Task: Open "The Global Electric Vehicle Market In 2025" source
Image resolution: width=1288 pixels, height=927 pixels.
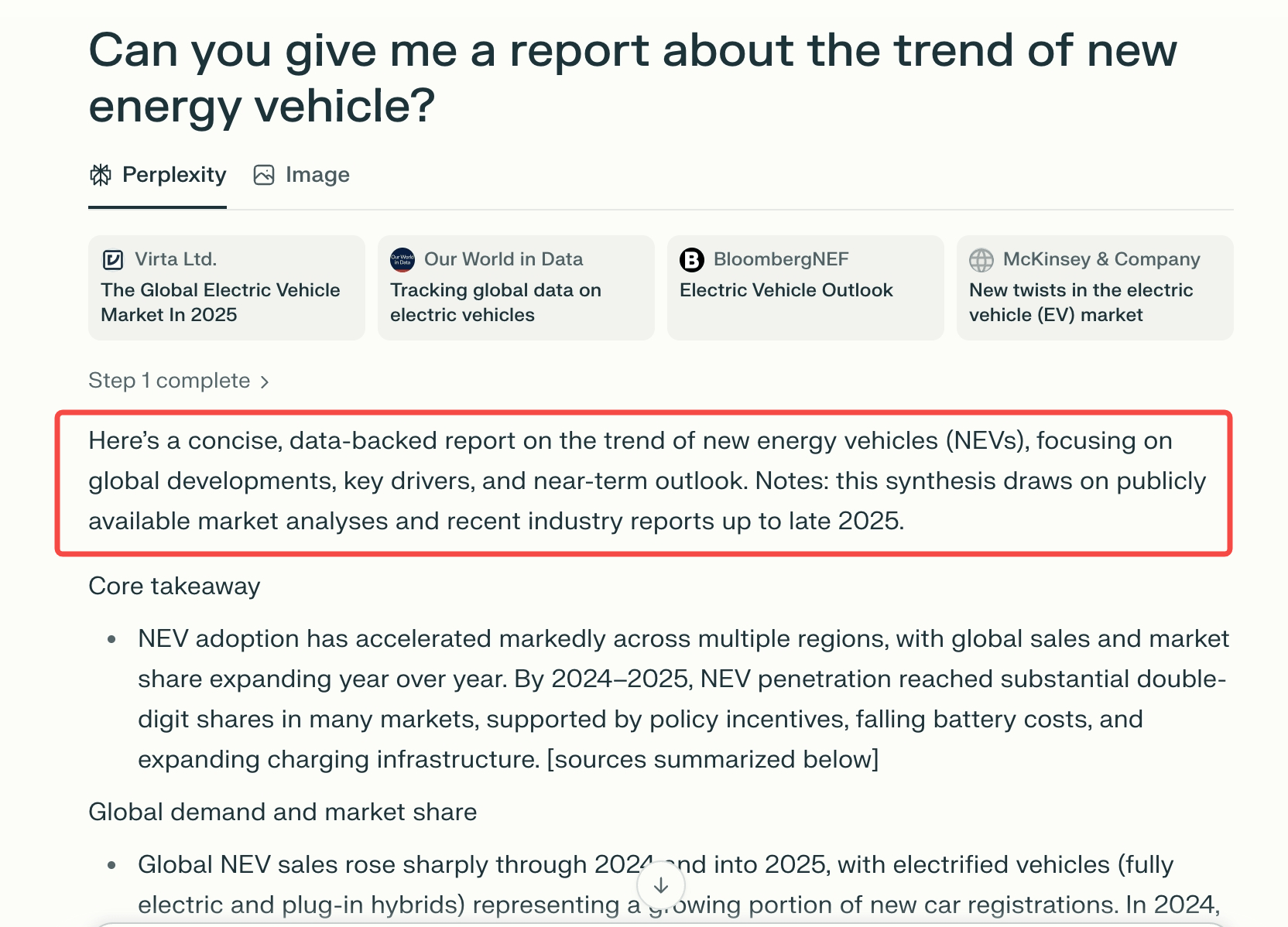Action: point(221,302)
